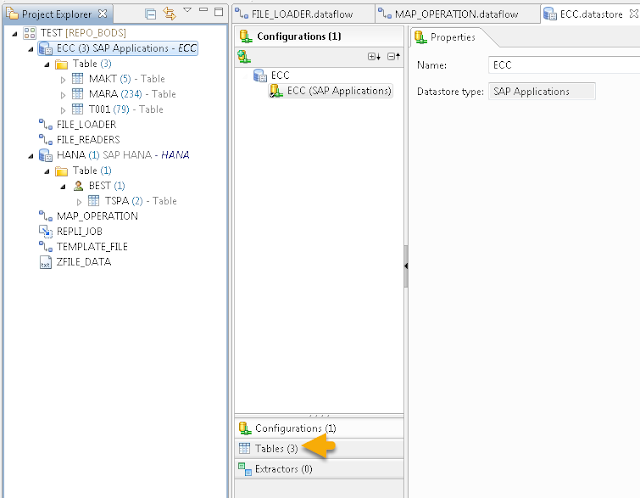
Task: Click the Table (3) folder icon
Action: coord(61,64)
